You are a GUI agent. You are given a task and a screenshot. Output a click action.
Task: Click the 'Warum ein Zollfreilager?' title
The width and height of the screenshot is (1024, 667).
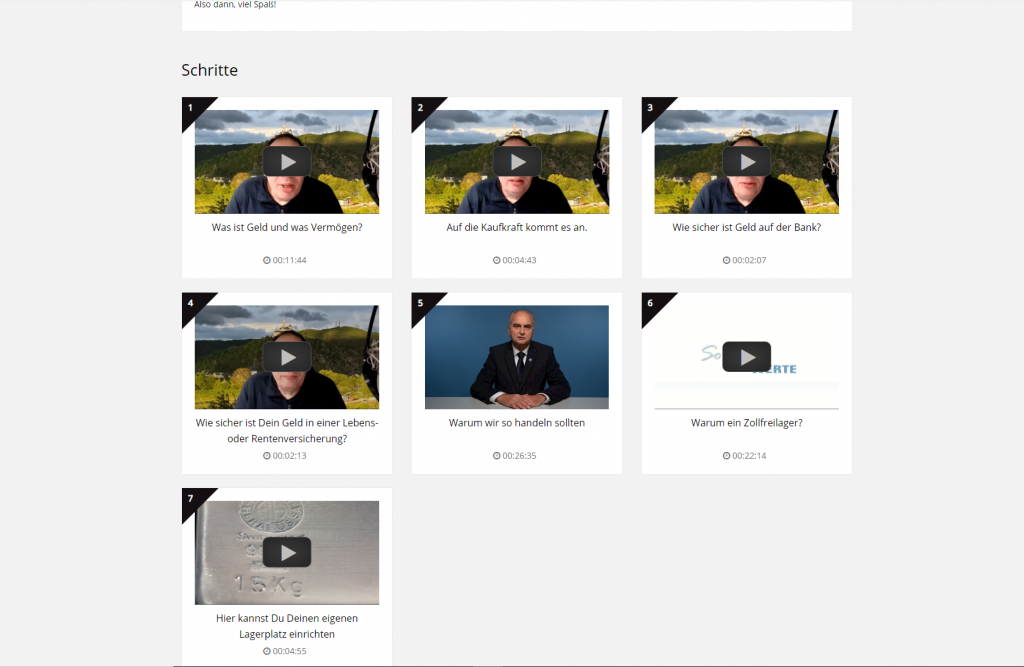pyautogui.click(x=747, y=422)
